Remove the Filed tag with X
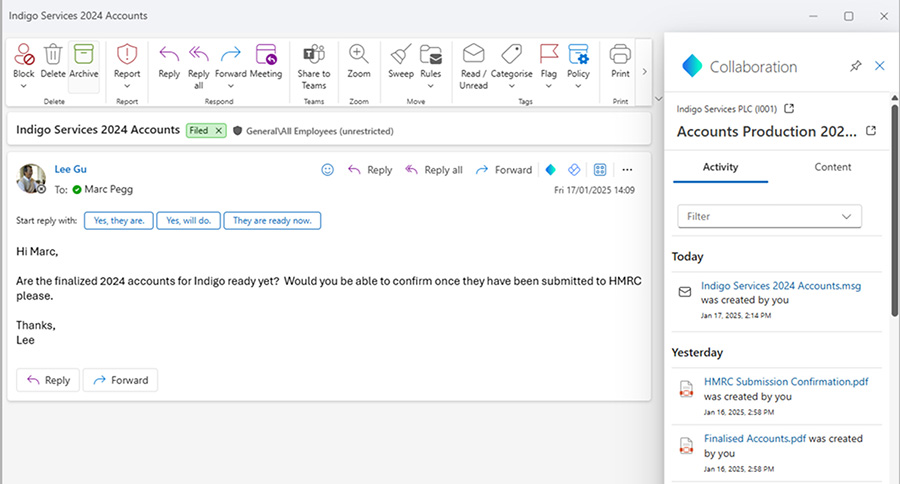900x484 pixels. pos(219,131)
